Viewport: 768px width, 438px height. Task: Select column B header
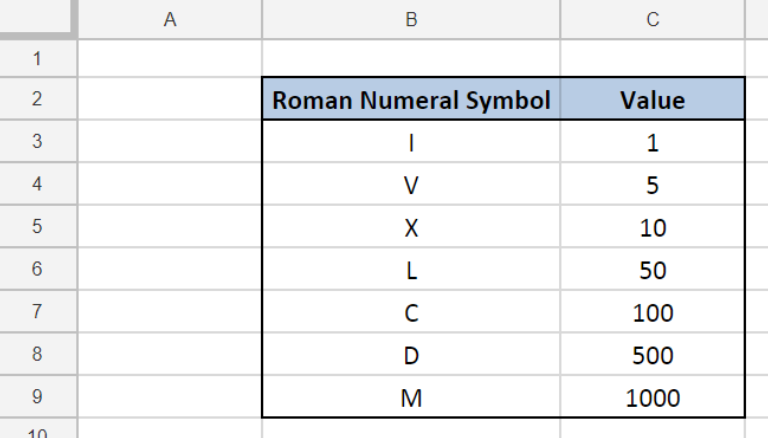coord(411,19)
